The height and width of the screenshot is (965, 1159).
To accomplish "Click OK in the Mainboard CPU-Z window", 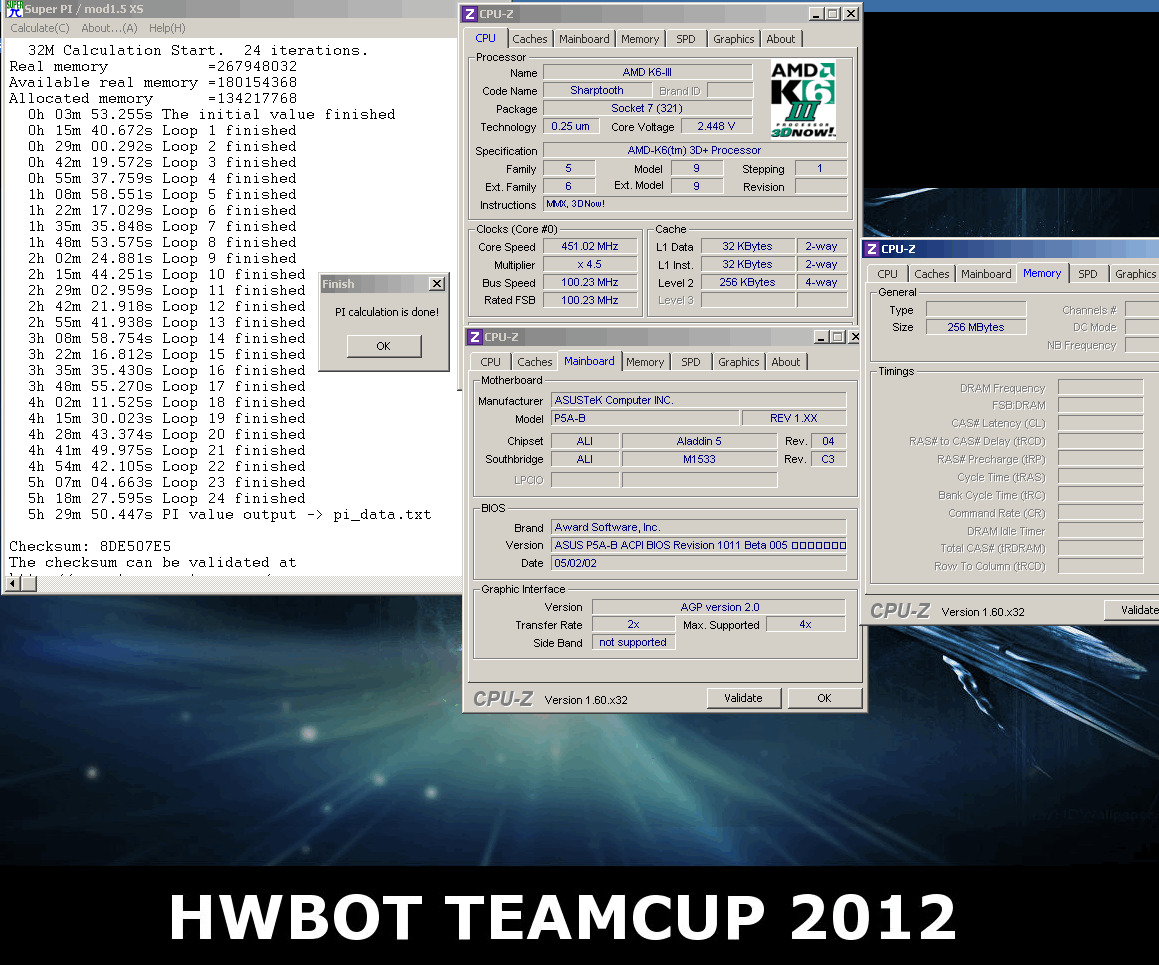I will [x=824, y=698].
